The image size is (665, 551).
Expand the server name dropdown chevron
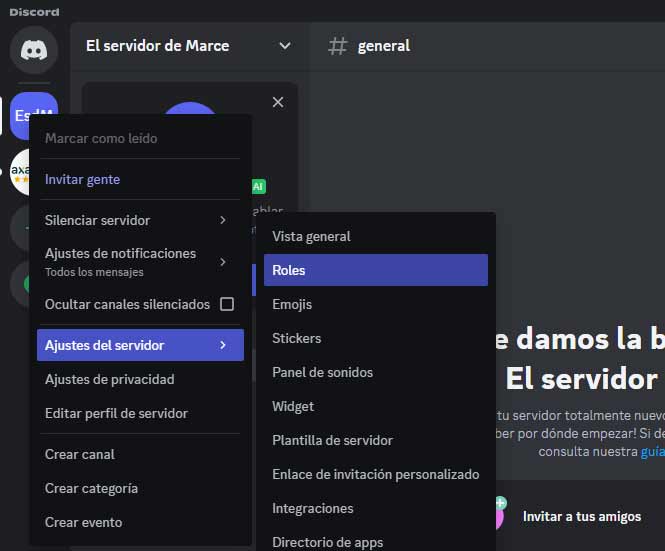point(285,46)
